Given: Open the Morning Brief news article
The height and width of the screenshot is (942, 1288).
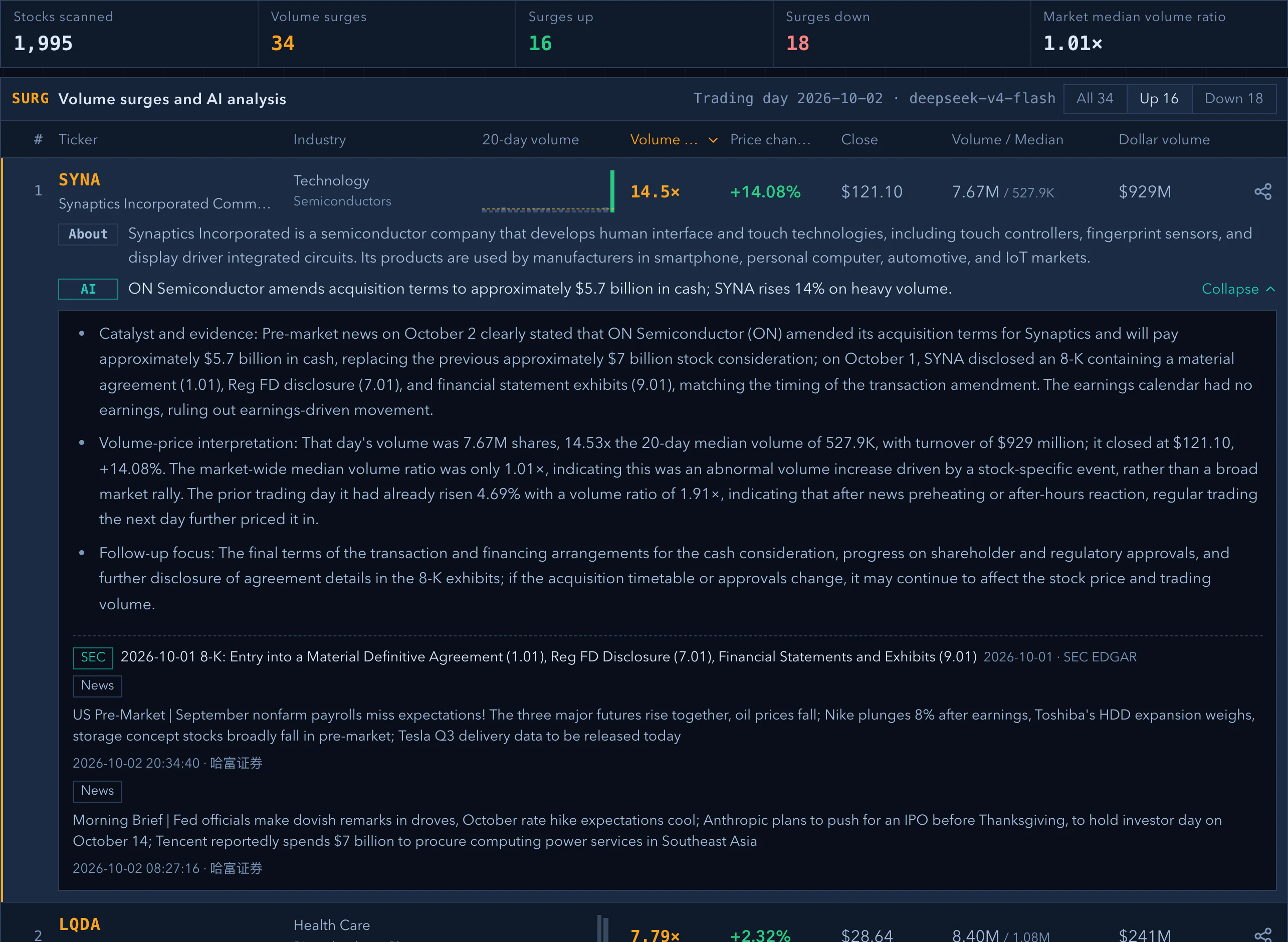Looking at the screenshot, I should tap(647, 830).
